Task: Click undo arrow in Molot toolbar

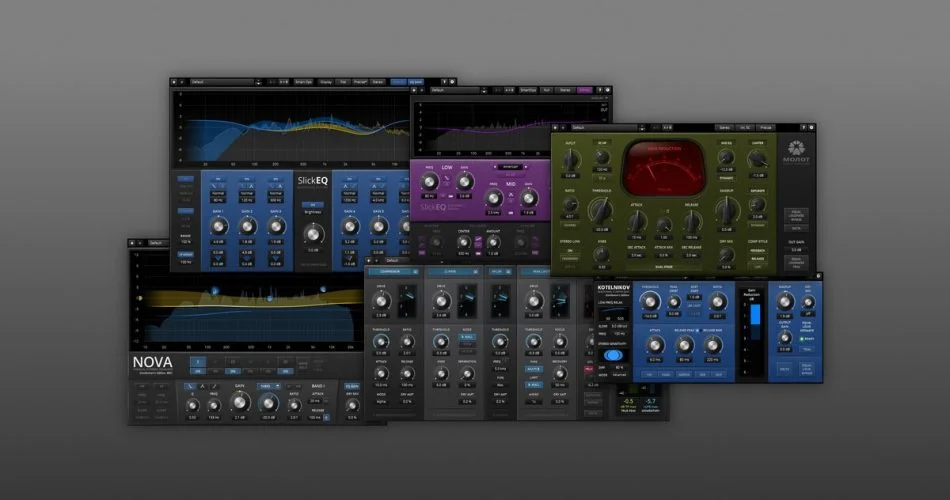Action: (x=556, y=128)
